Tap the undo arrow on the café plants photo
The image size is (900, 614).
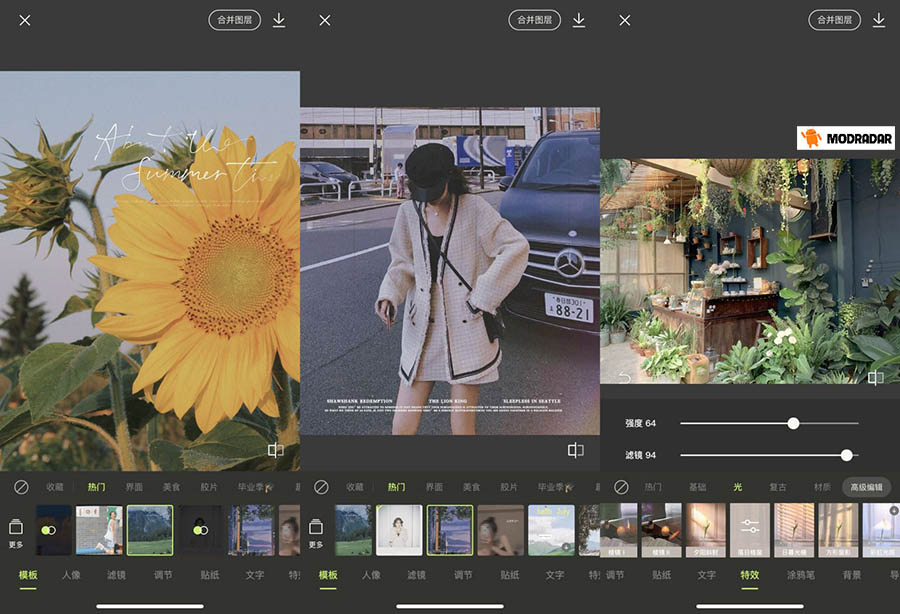(625, 377)
